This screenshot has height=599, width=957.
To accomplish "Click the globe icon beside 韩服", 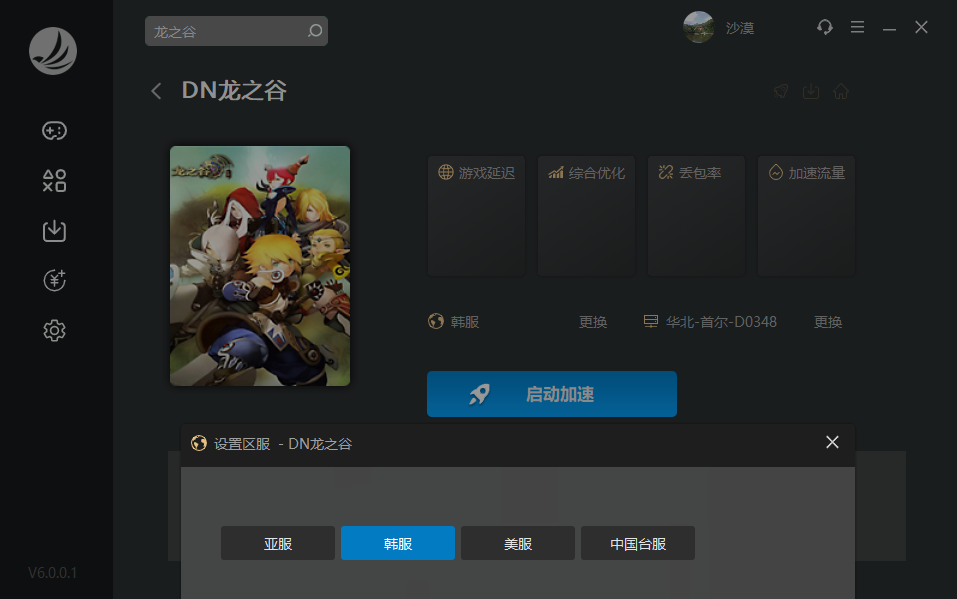I will [436, 321].
